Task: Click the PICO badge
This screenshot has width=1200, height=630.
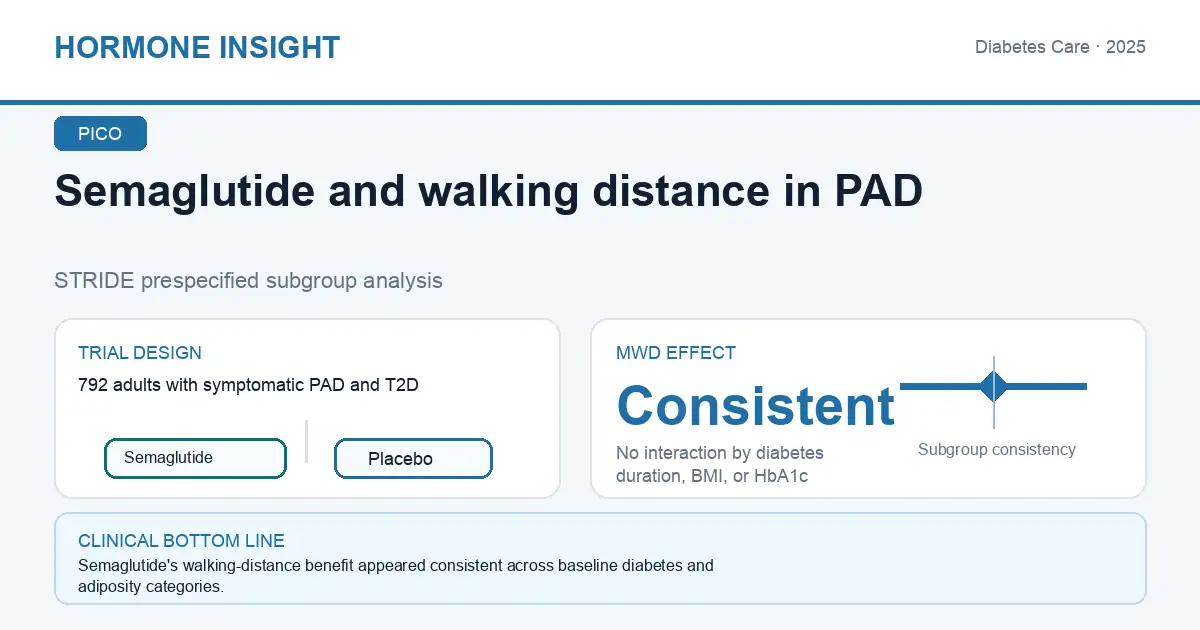Action: point(100,134)
